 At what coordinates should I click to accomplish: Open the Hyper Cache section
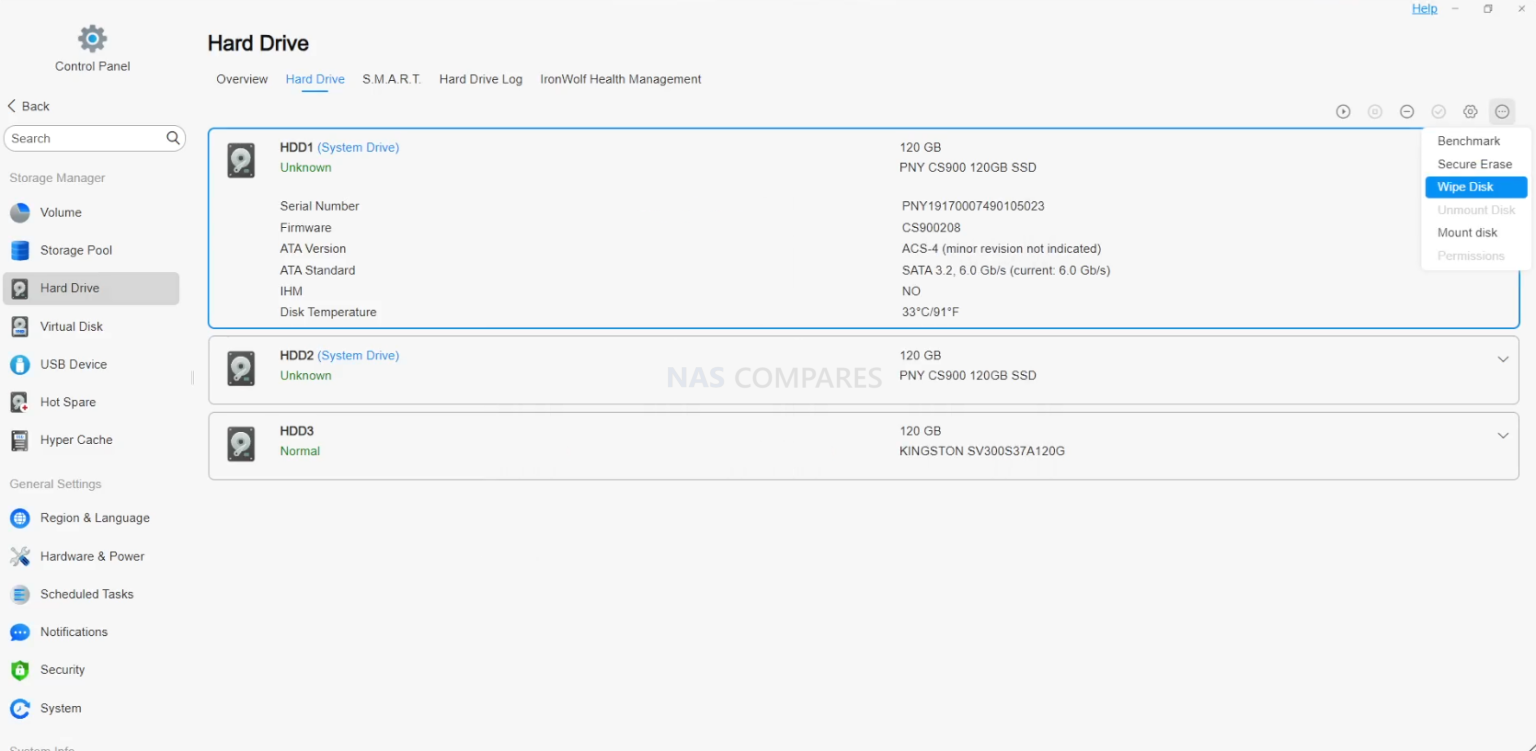21,440
